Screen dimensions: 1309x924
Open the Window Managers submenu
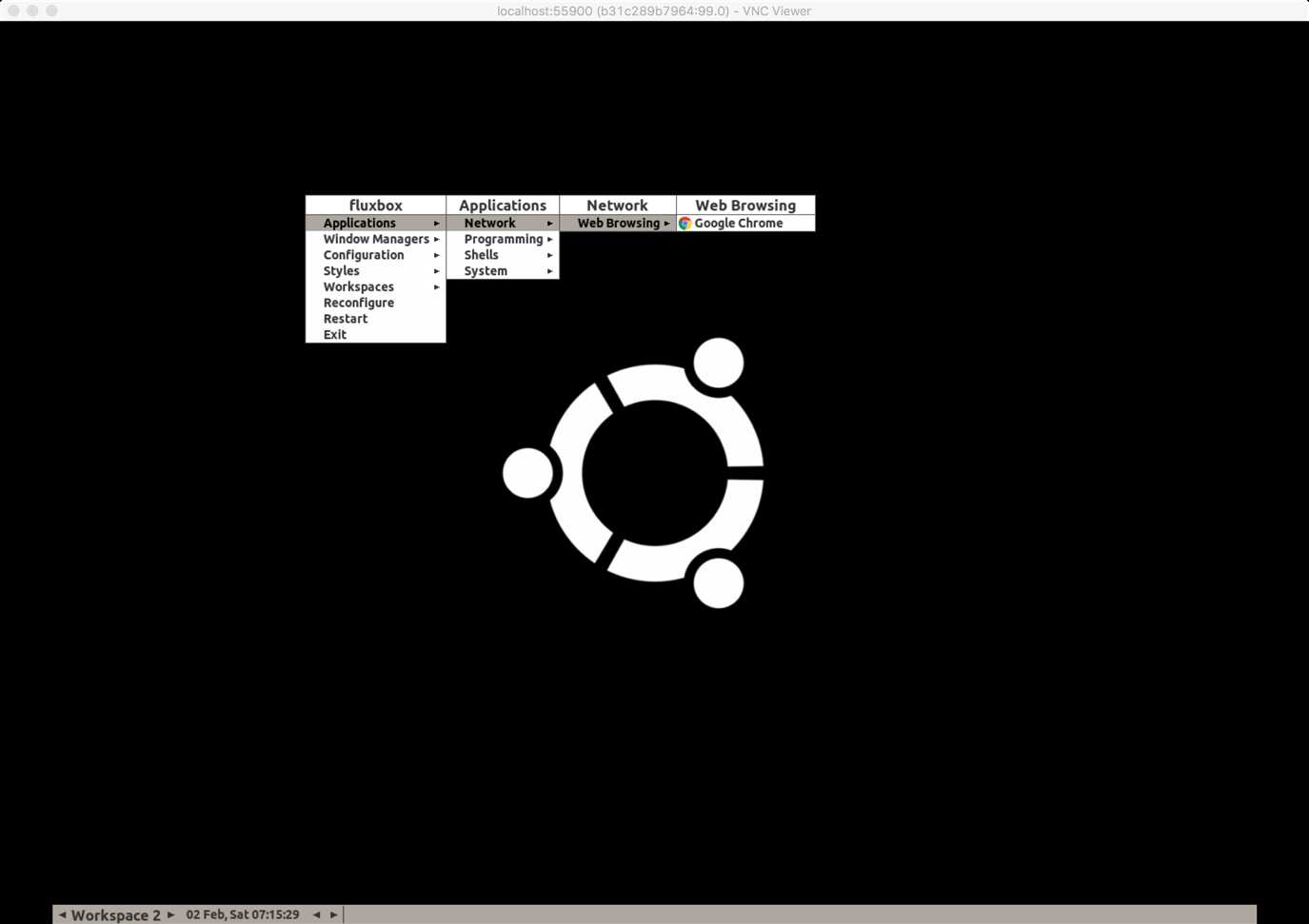point(375,239)
